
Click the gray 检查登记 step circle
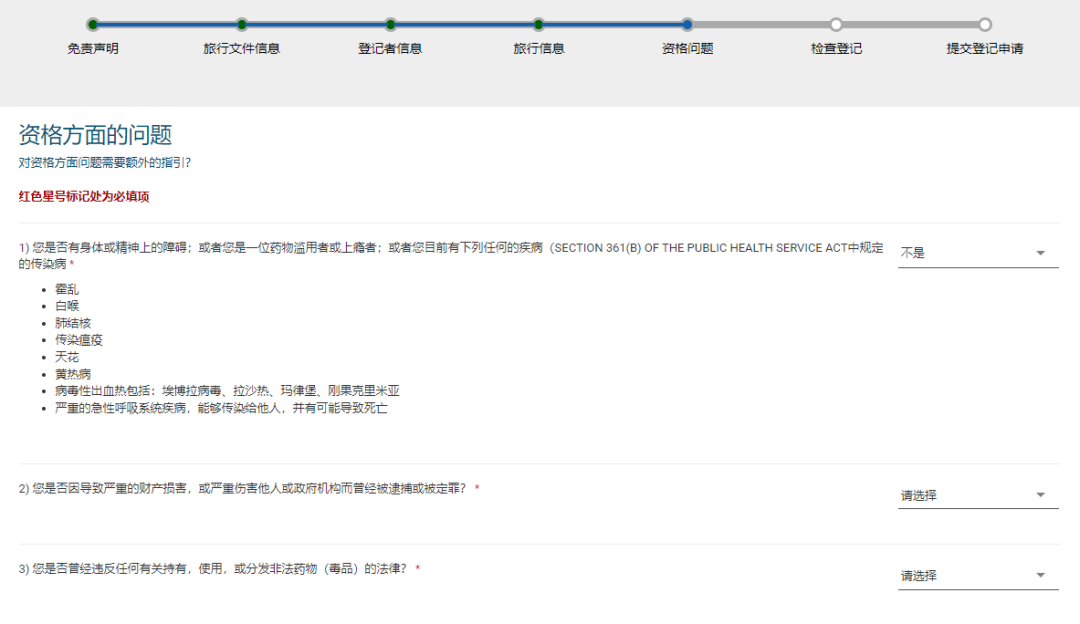tap(835, 22)
